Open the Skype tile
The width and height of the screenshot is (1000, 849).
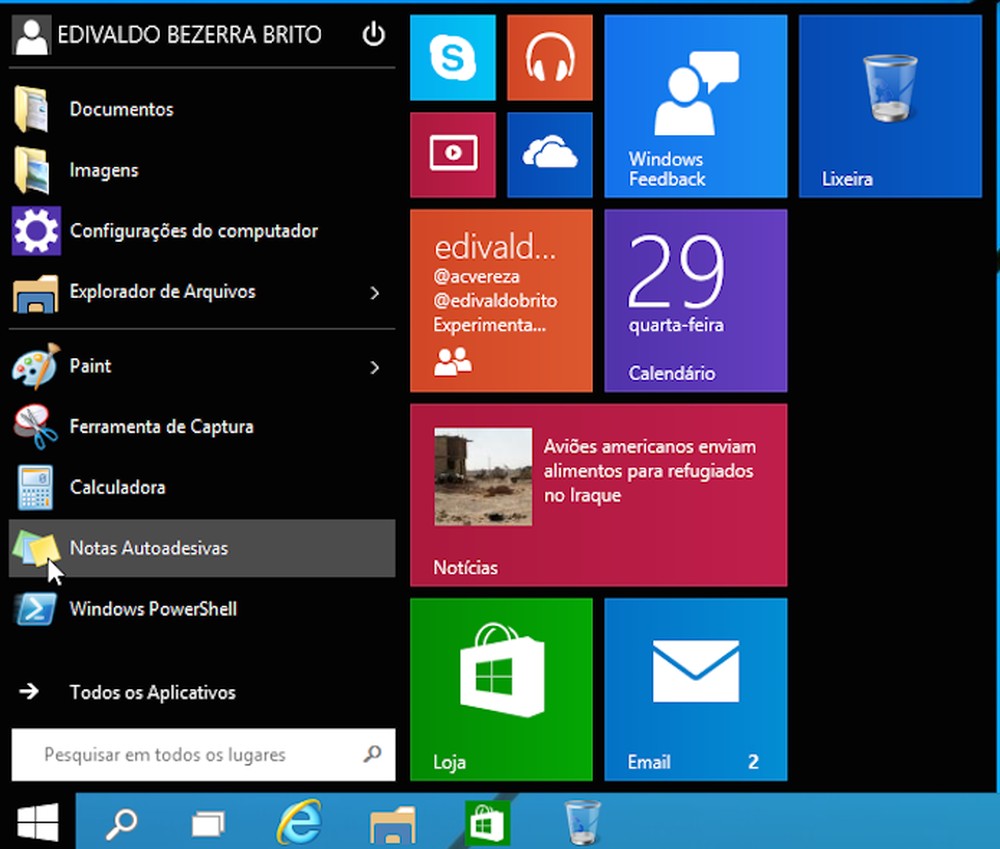[453, 58]
